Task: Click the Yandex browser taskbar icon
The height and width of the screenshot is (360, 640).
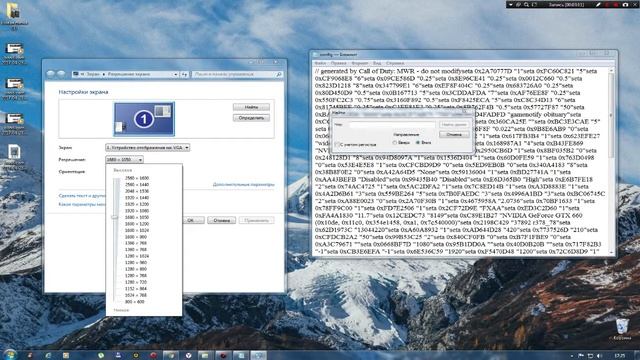Action: pyautogui.click(x=188, y=356)
